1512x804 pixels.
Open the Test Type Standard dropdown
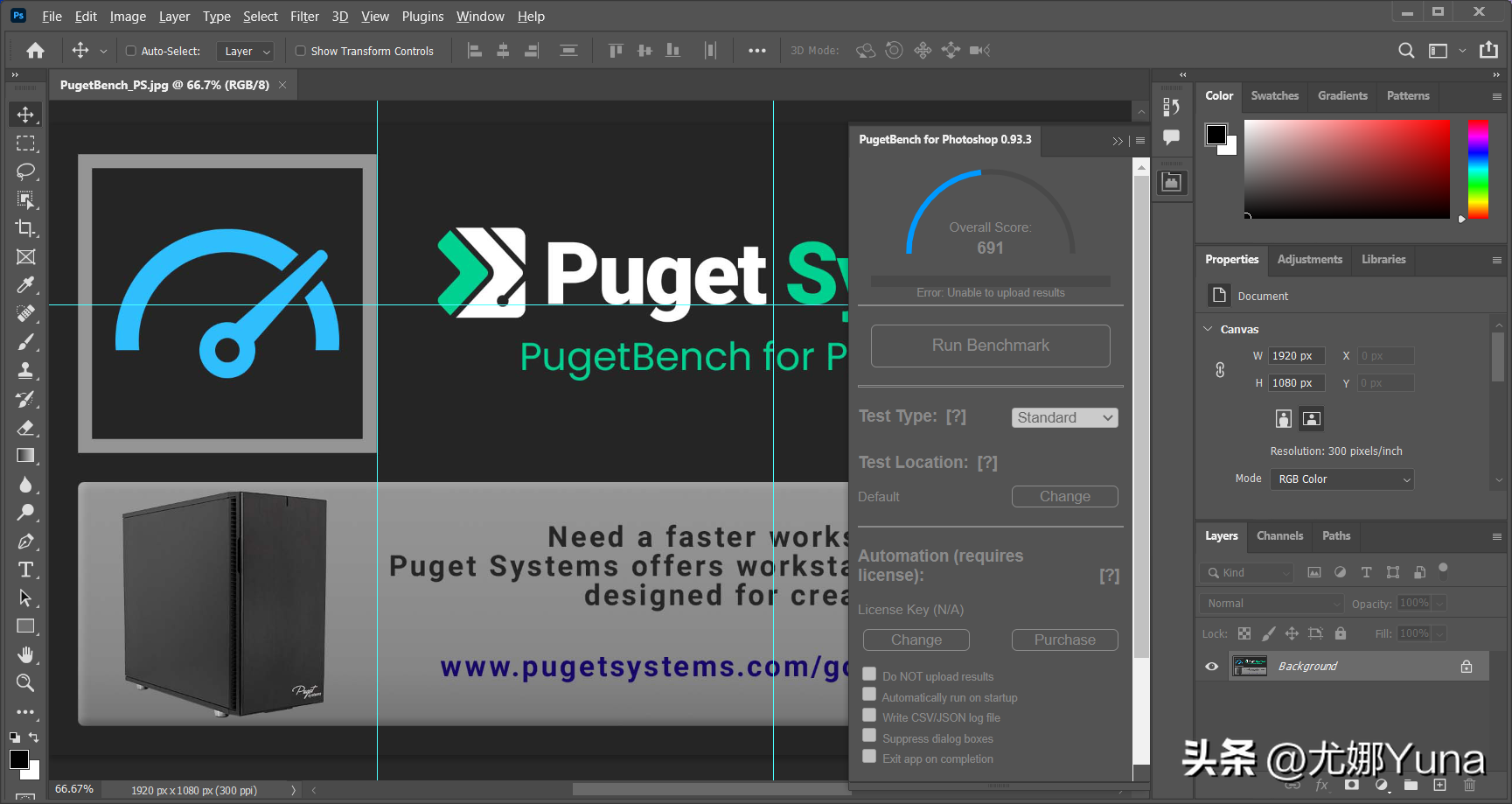1064,418
